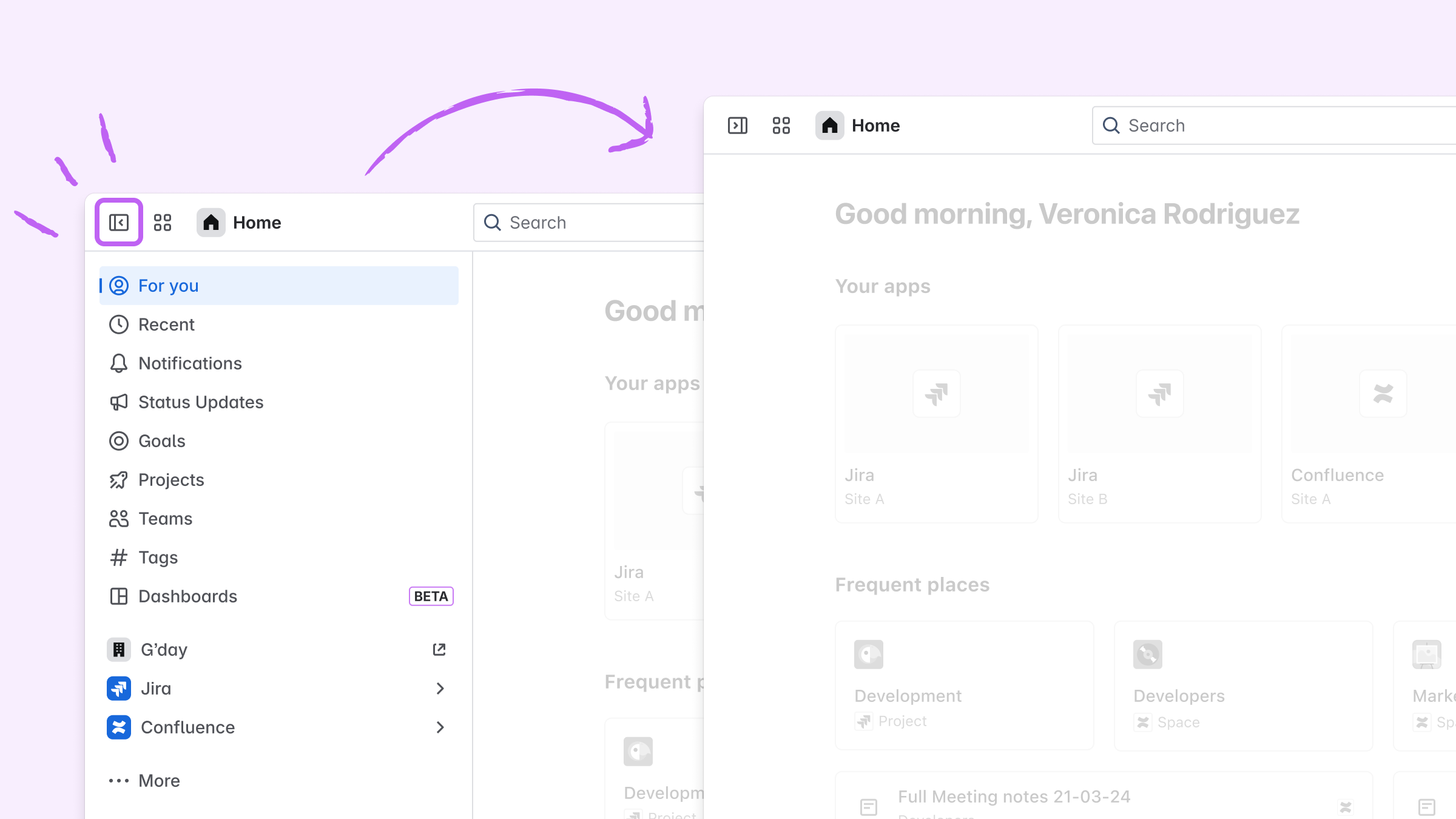
Task: Open app switcher grid in left window
Action: (x=163, y=223)
